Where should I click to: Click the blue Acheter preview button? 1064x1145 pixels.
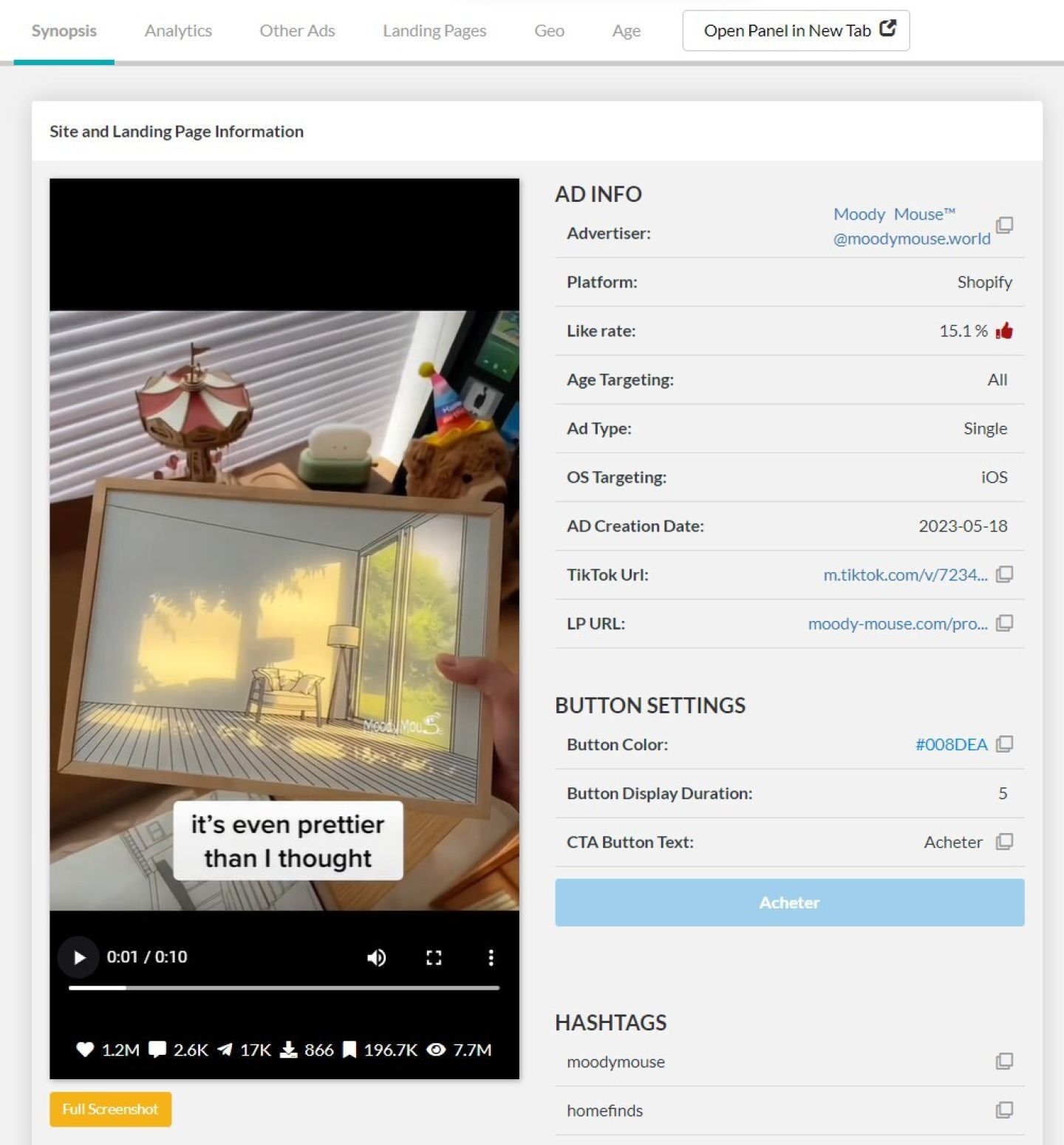789,903
